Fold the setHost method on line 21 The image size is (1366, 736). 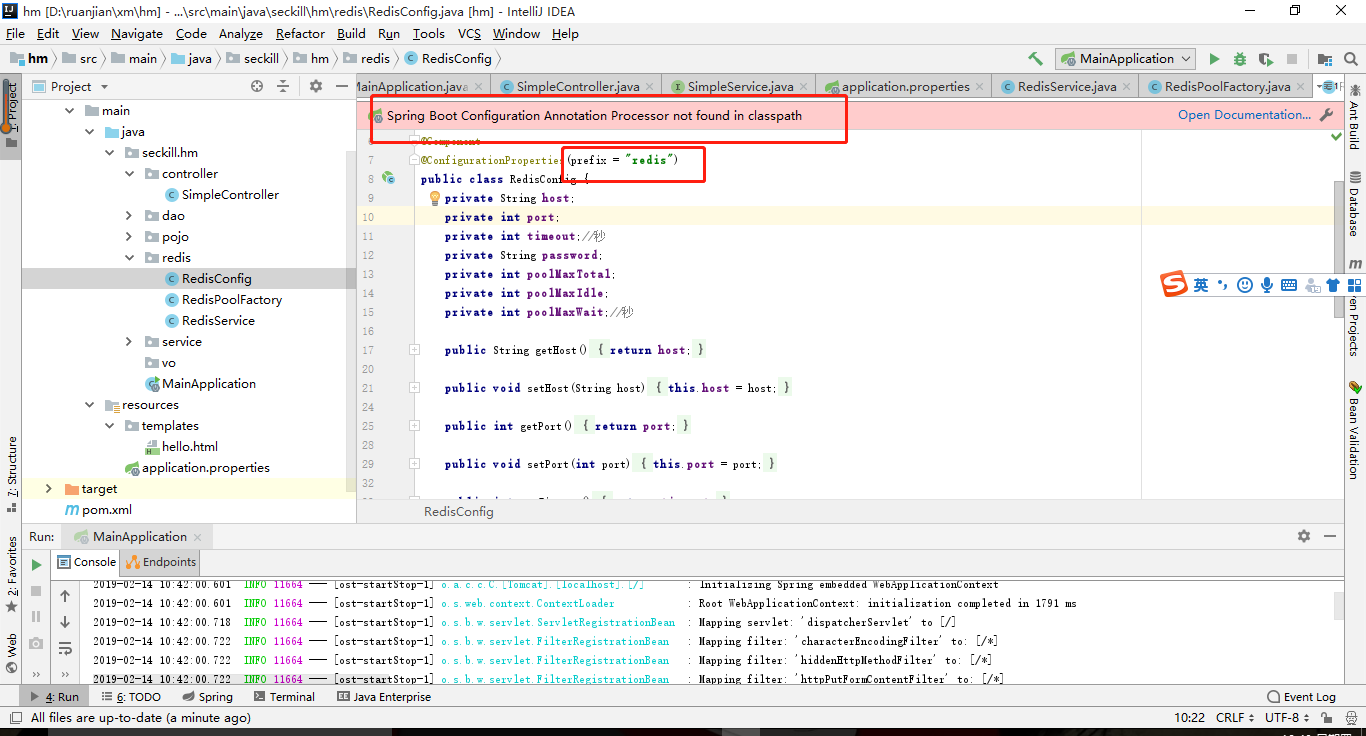[x=414, y=388]
